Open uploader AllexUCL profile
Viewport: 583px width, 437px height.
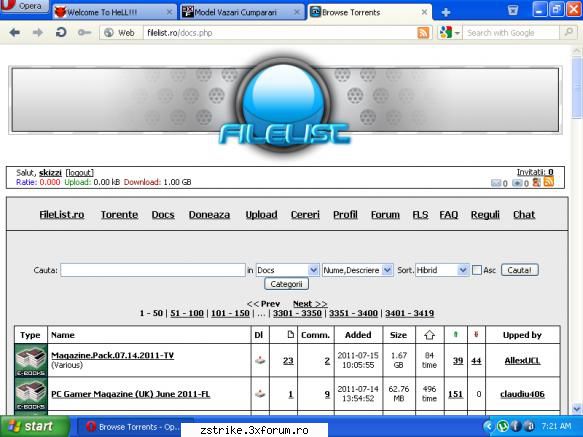(522, 360)
